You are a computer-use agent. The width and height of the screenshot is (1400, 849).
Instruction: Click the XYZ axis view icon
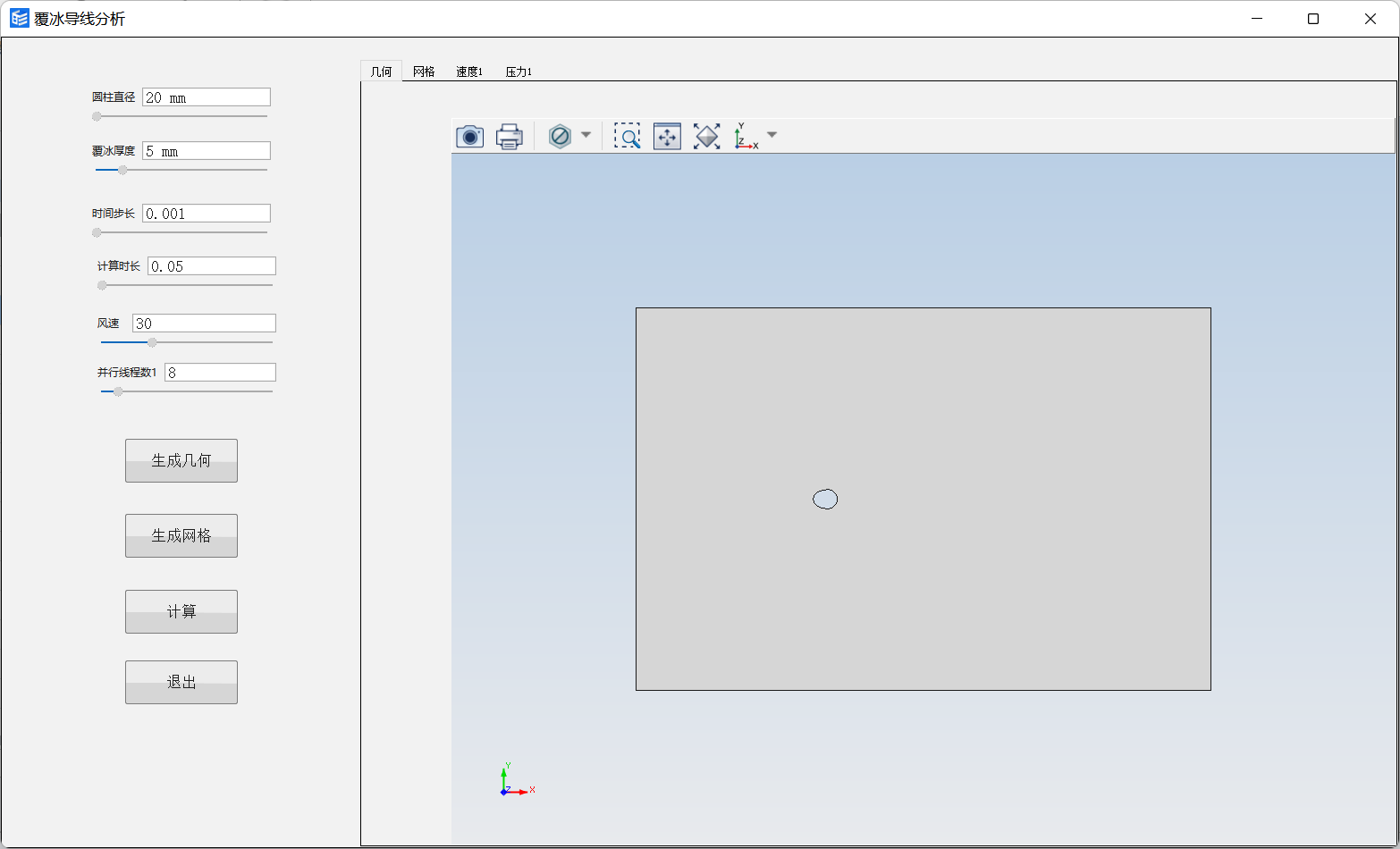pos(746,137)
